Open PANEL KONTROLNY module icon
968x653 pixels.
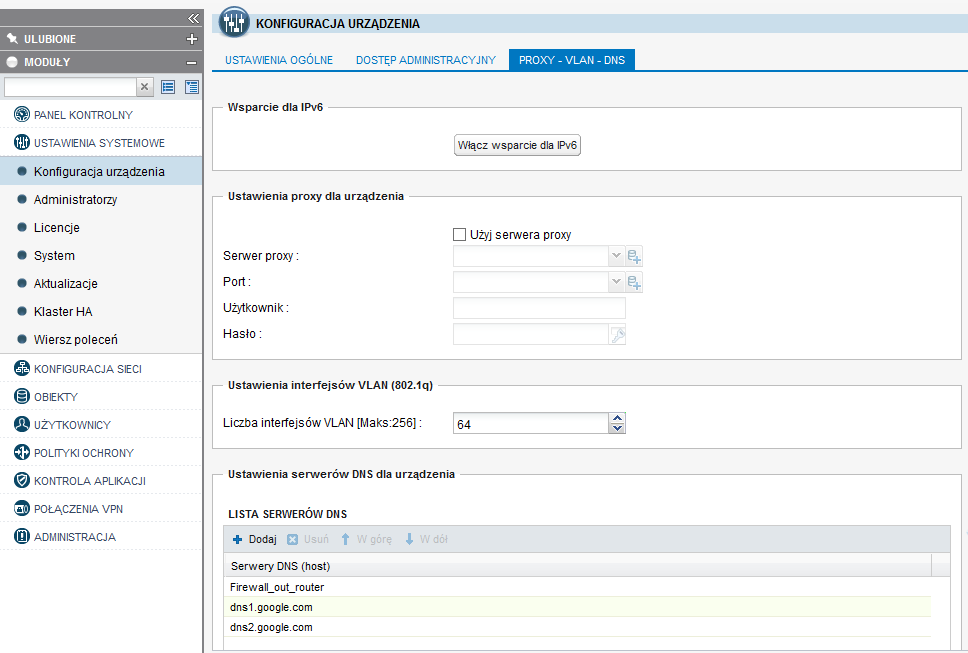(x=22, y=114)
